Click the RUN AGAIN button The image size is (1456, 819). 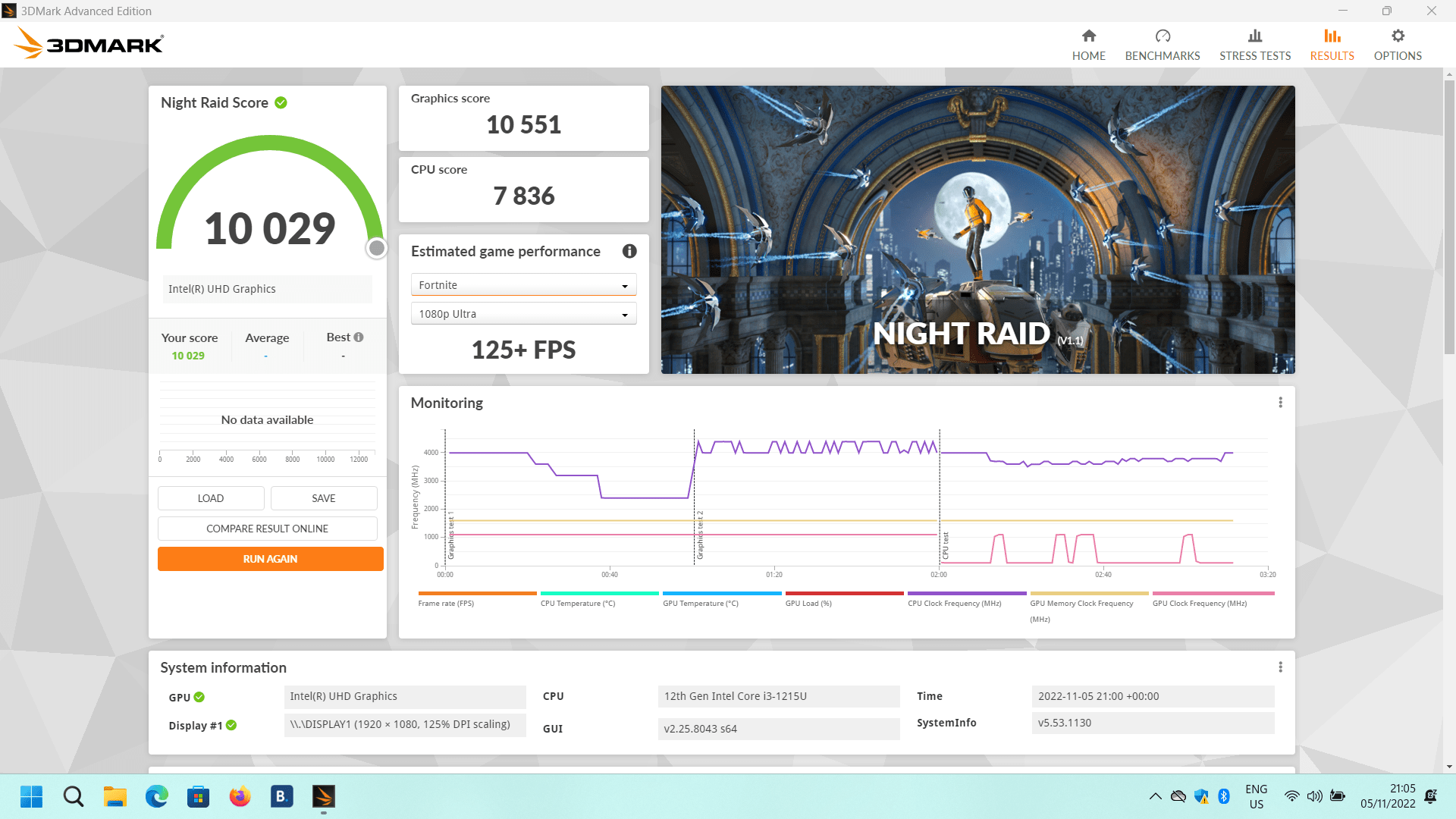point(270,559)
